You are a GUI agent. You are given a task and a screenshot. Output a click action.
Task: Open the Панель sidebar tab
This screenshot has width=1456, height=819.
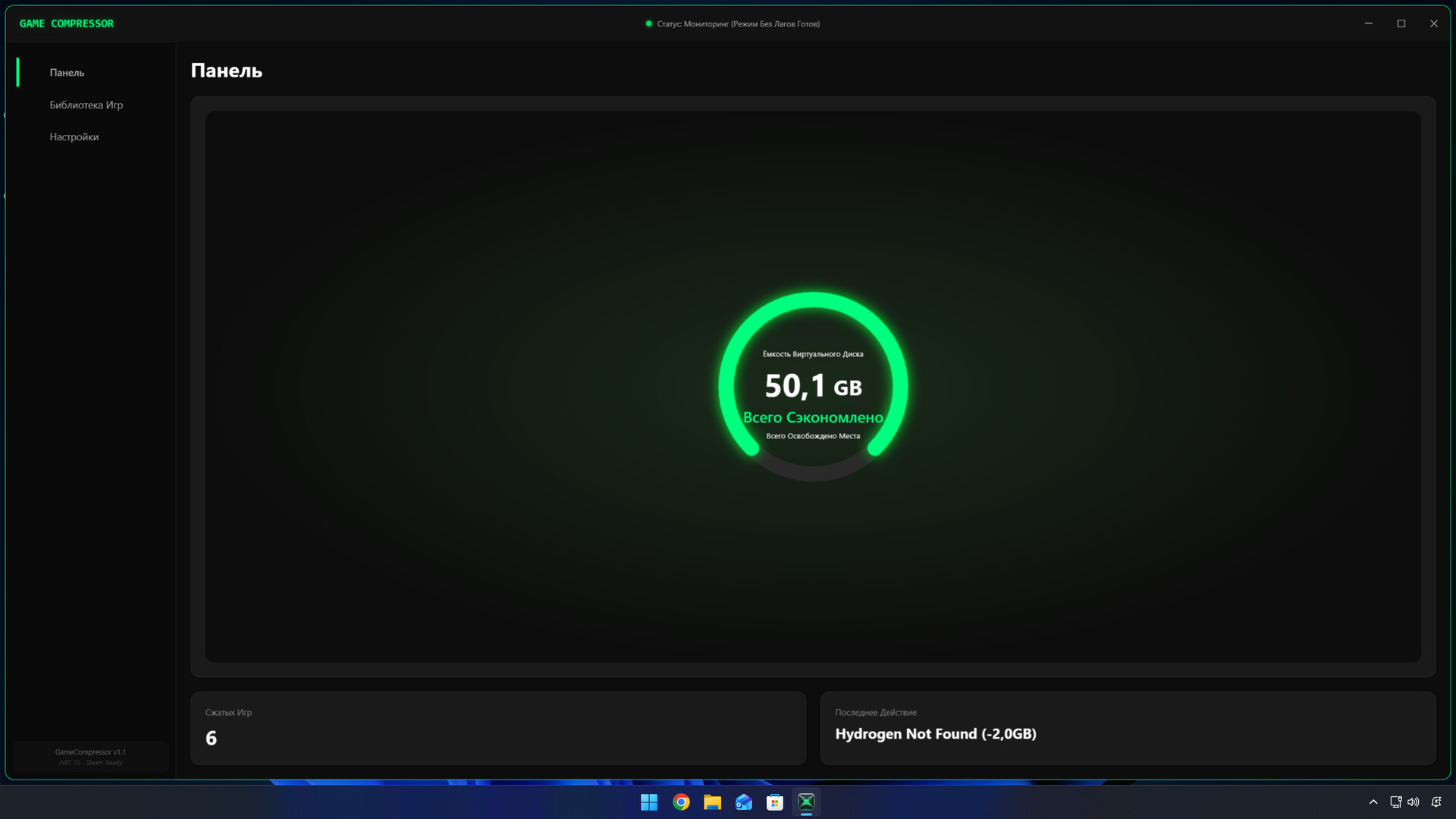[x=67, y=73]
